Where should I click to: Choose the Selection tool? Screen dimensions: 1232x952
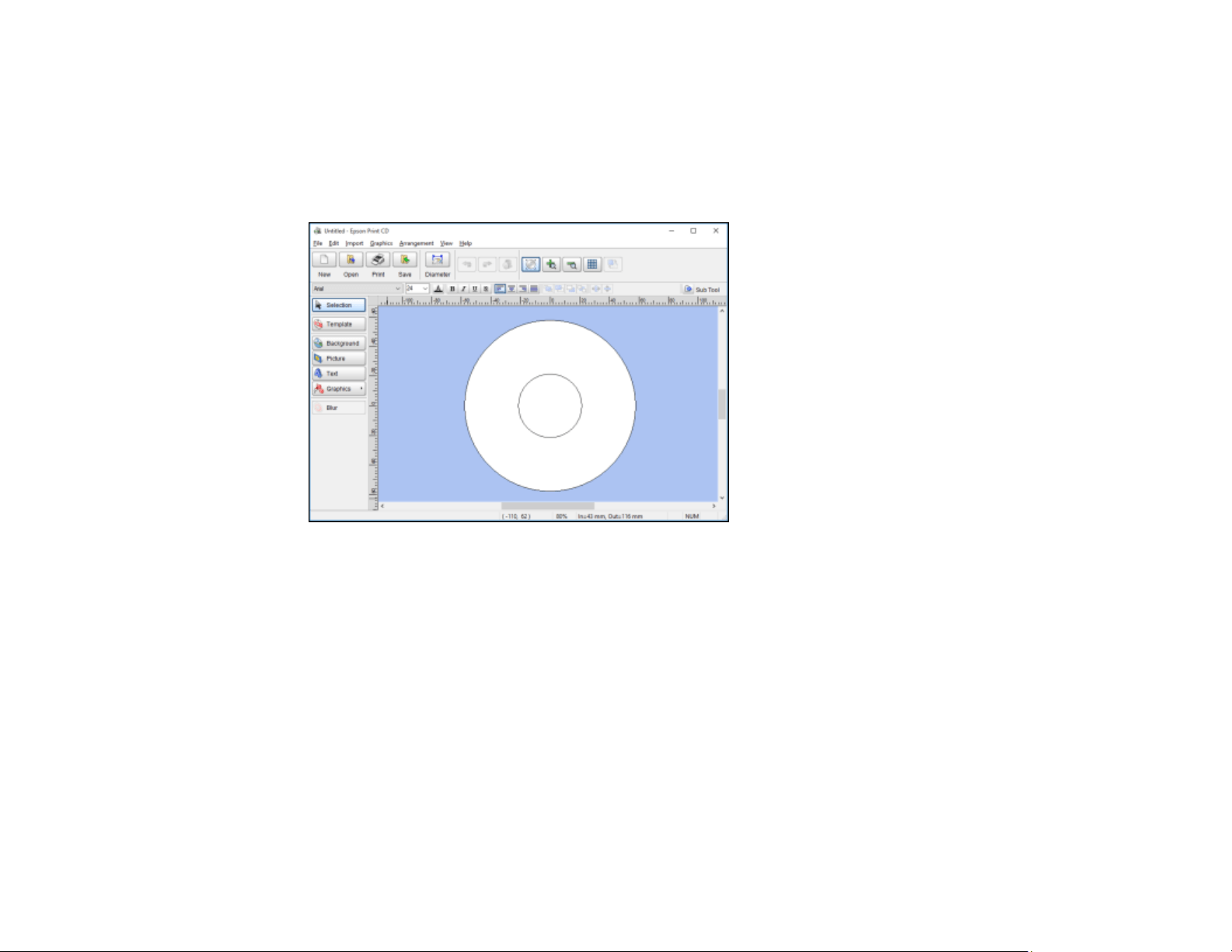tap(339, 305)
